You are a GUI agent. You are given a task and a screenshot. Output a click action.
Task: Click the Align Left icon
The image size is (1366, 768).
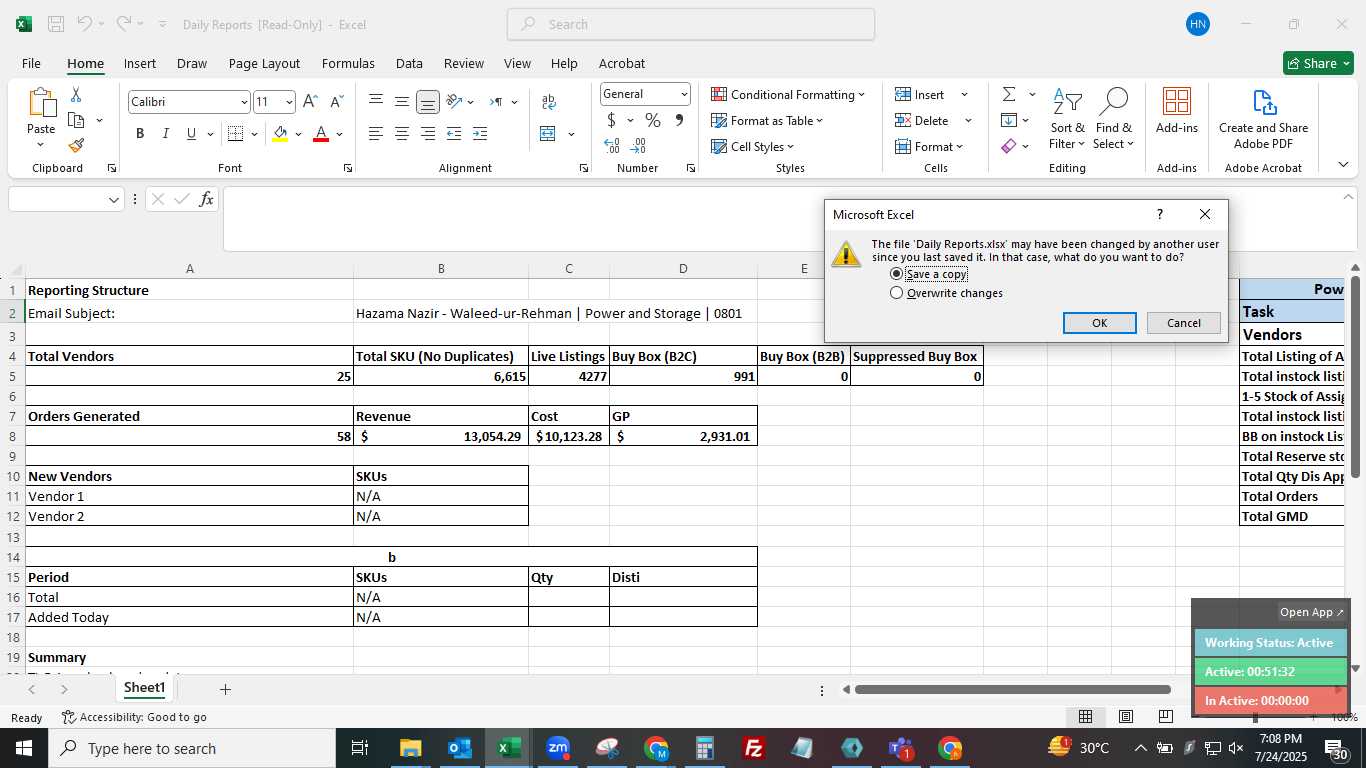(376, 133)
